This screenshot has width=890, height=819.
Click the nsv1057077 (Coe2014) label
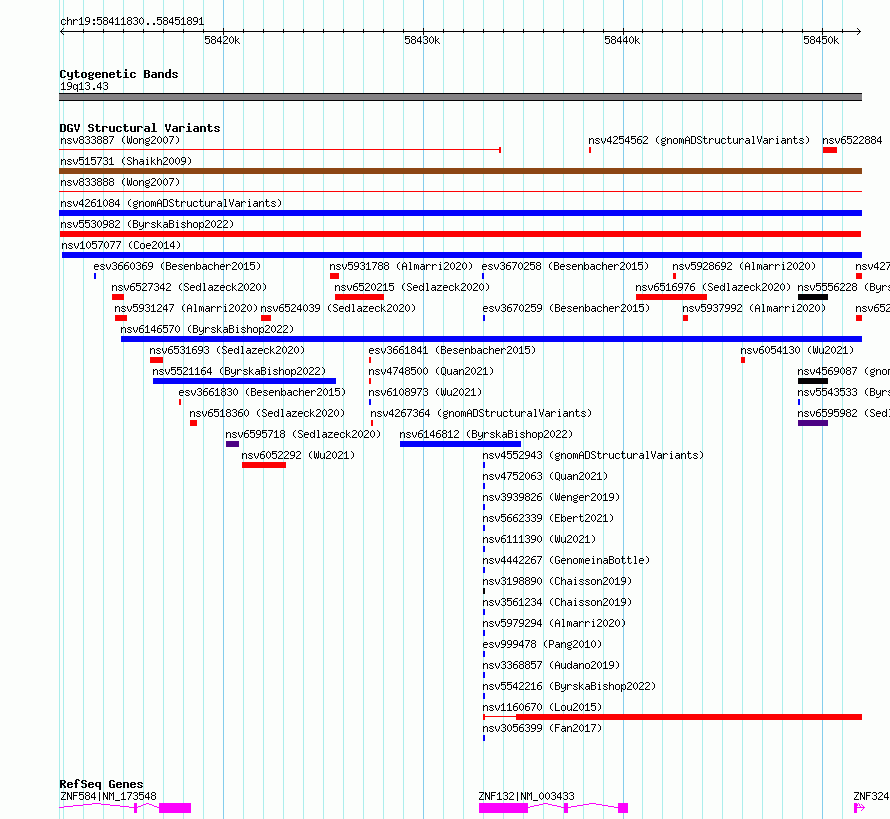[x=121, y=245]
